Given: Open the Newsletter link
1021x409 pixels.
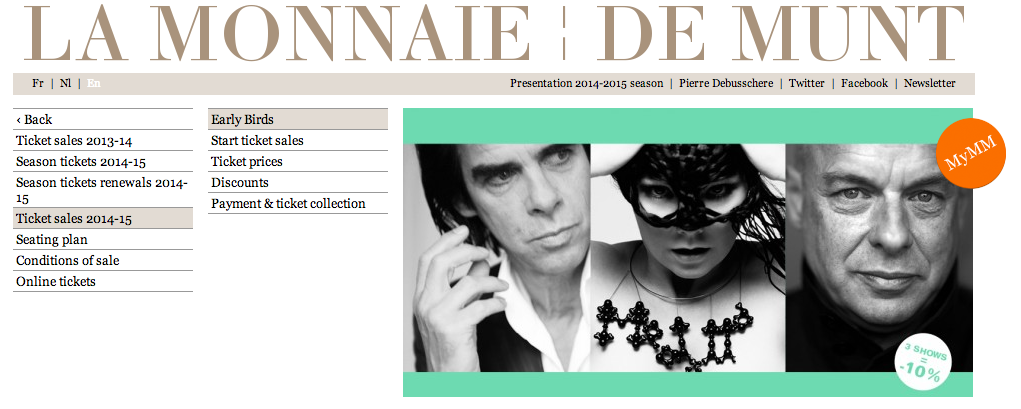Looking at the screenshot, I should tap(930, 83).
